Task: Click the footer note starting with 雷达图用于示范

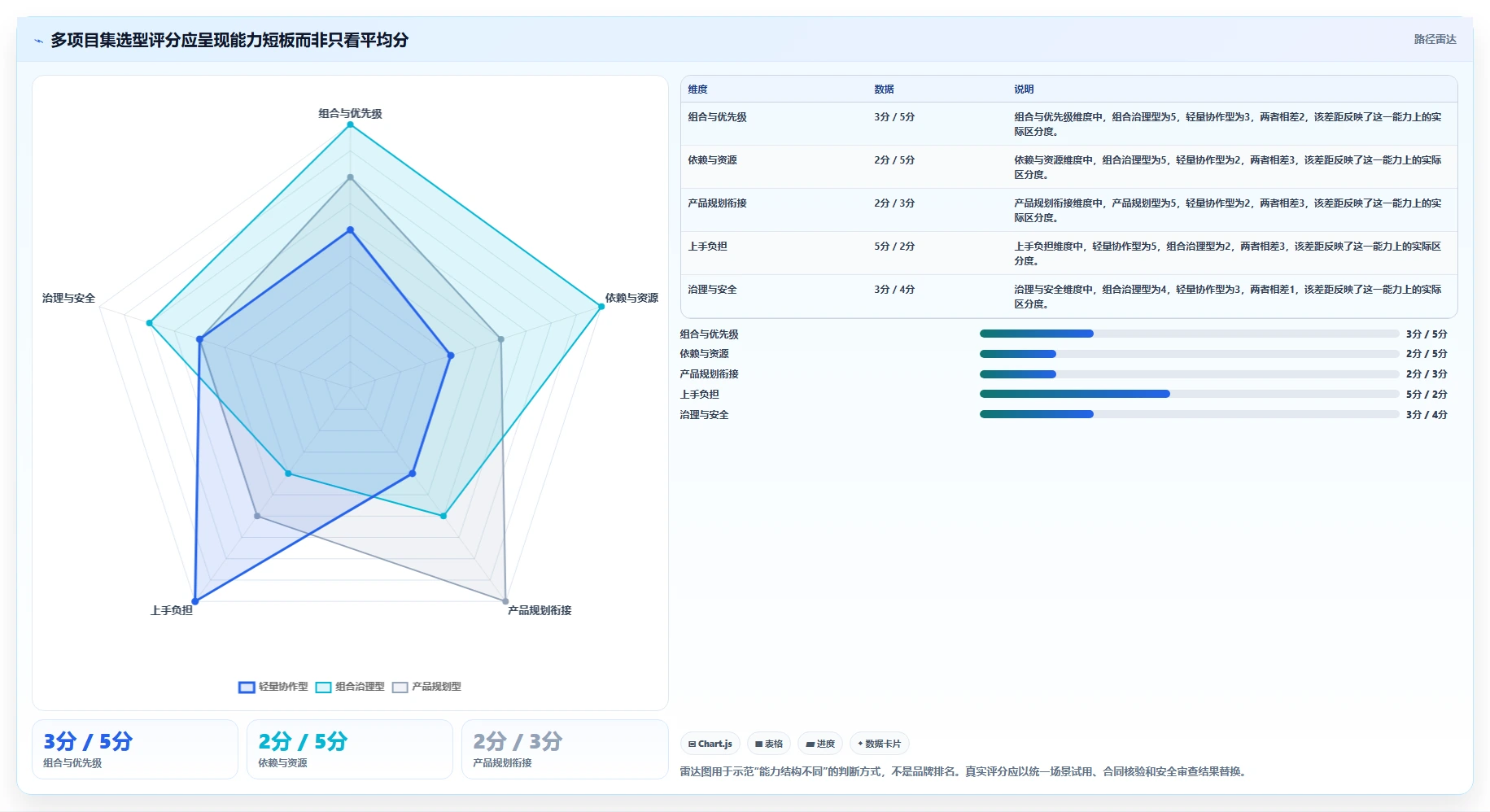Action: click(963, 771)
